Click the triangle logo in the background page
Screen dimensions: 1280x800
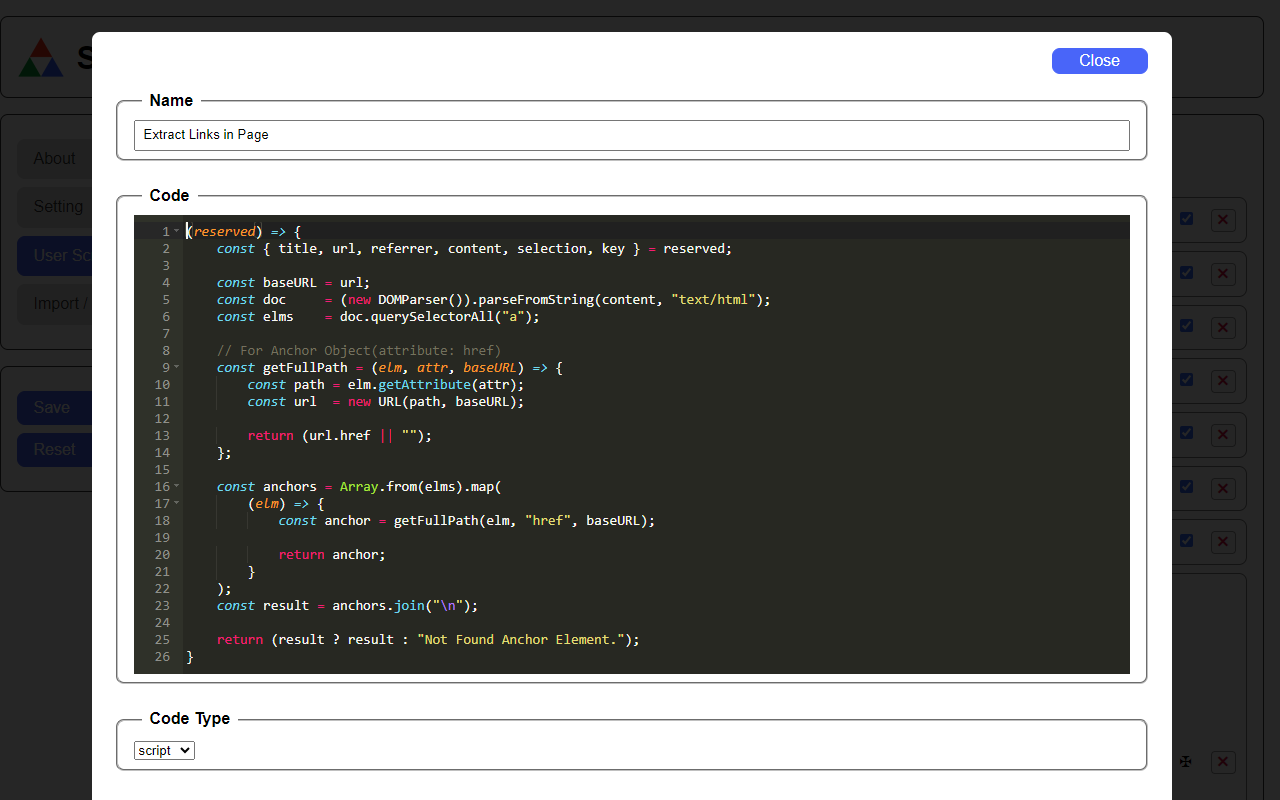point(41,58)
